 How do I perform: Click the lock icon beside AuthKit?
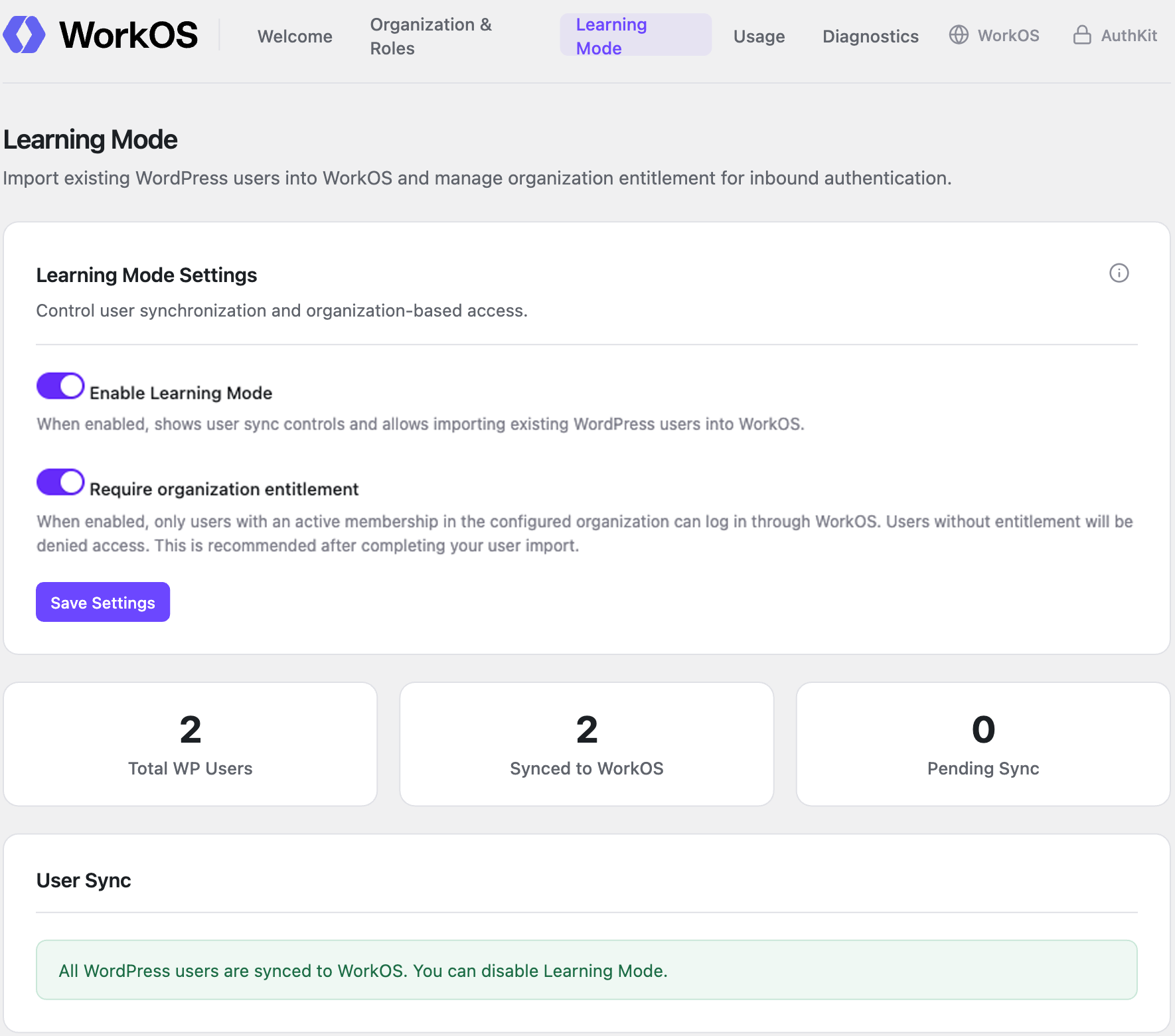tap(1081, 35)
